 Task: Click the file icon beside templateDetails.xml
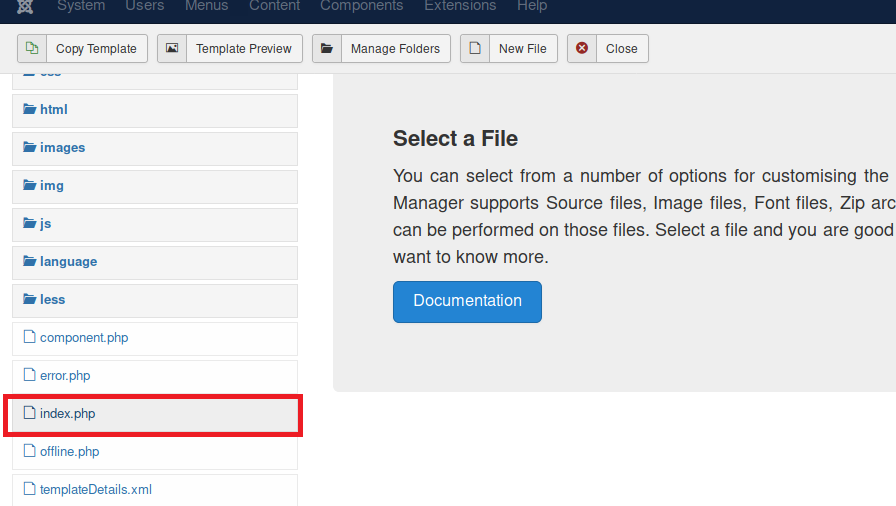(29, 489)
